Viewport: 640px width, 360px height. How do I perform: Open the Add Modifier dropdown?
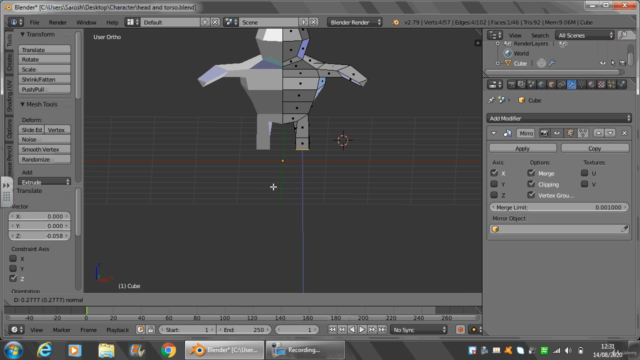click(559, 118)
